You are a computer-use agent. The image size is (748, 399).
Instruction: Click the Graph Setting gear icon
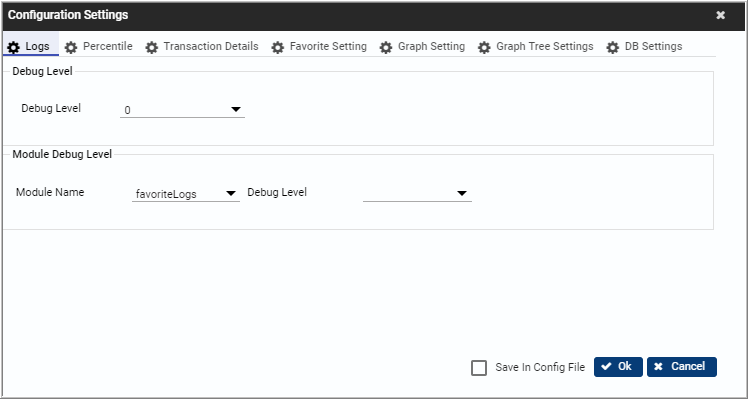(x=386, y=47)
